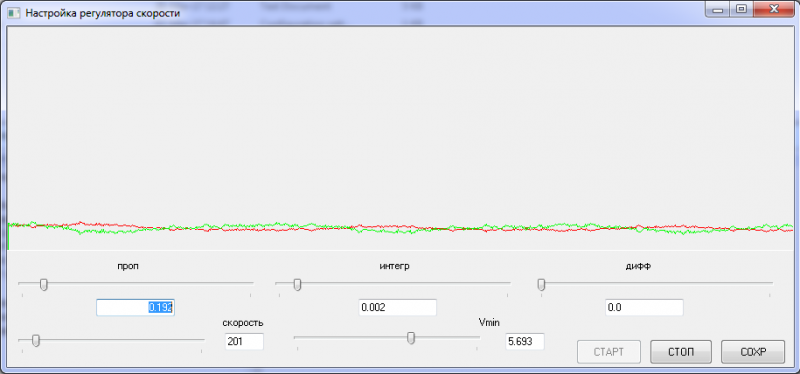Image resolution: width=800 pixels, height=374 pixels.
Task: Select the дифф input box with 0.0
Action: [x=644, y=308]
